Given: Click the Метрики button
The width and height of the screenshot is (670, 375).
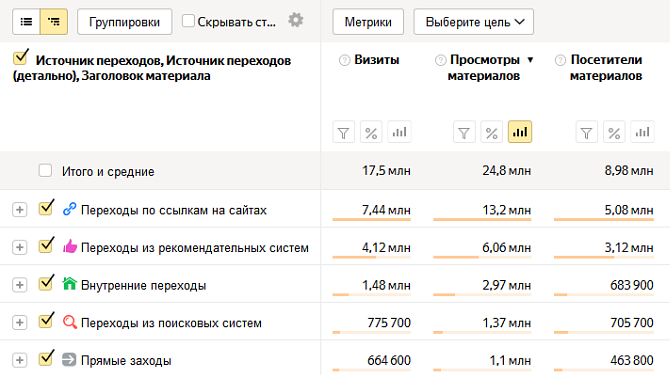Looking at the screenshot, I should point(368,21).
